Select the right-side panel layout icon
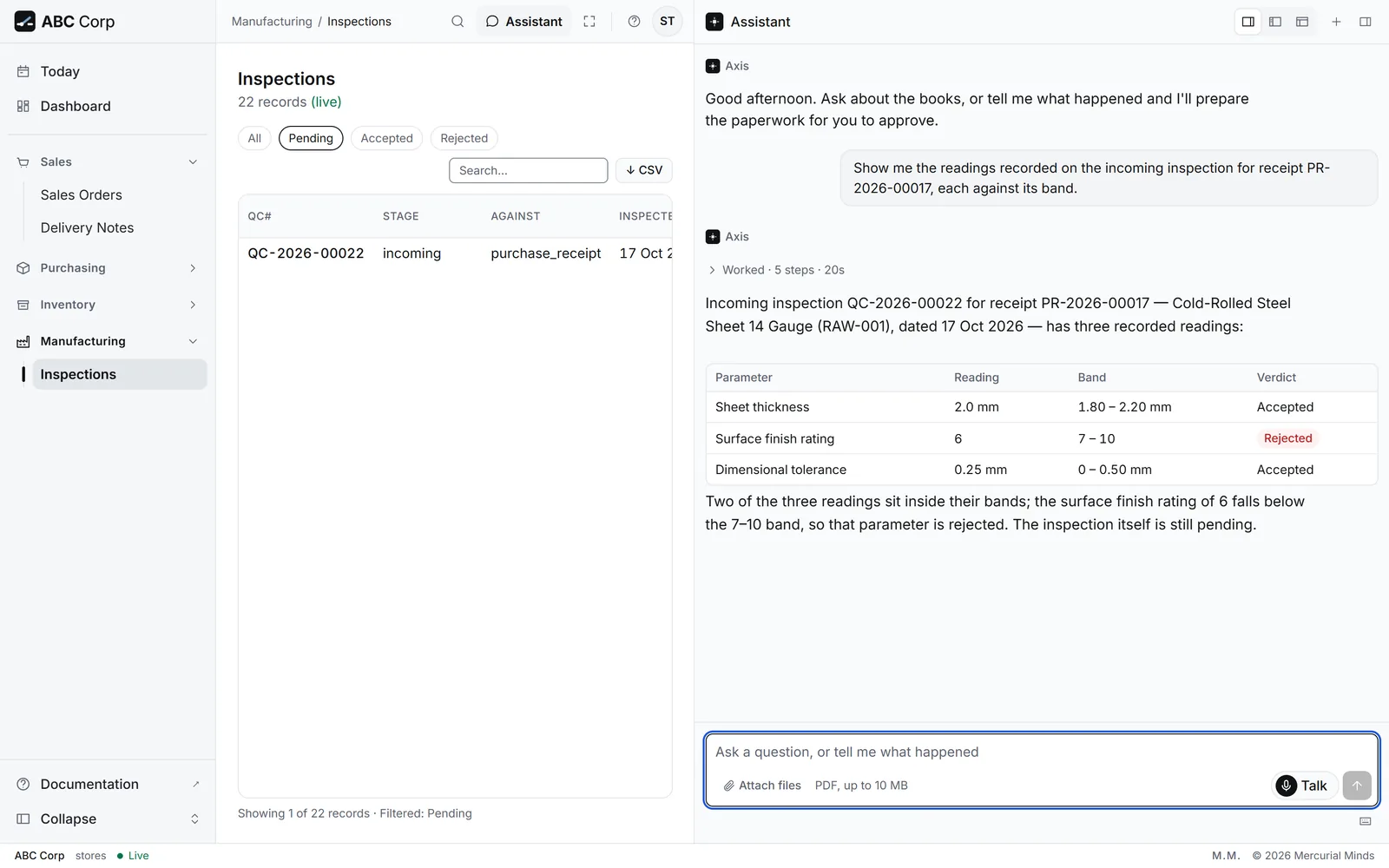Viewport: 1389px width, 868px height. (x=1248, y=22)
